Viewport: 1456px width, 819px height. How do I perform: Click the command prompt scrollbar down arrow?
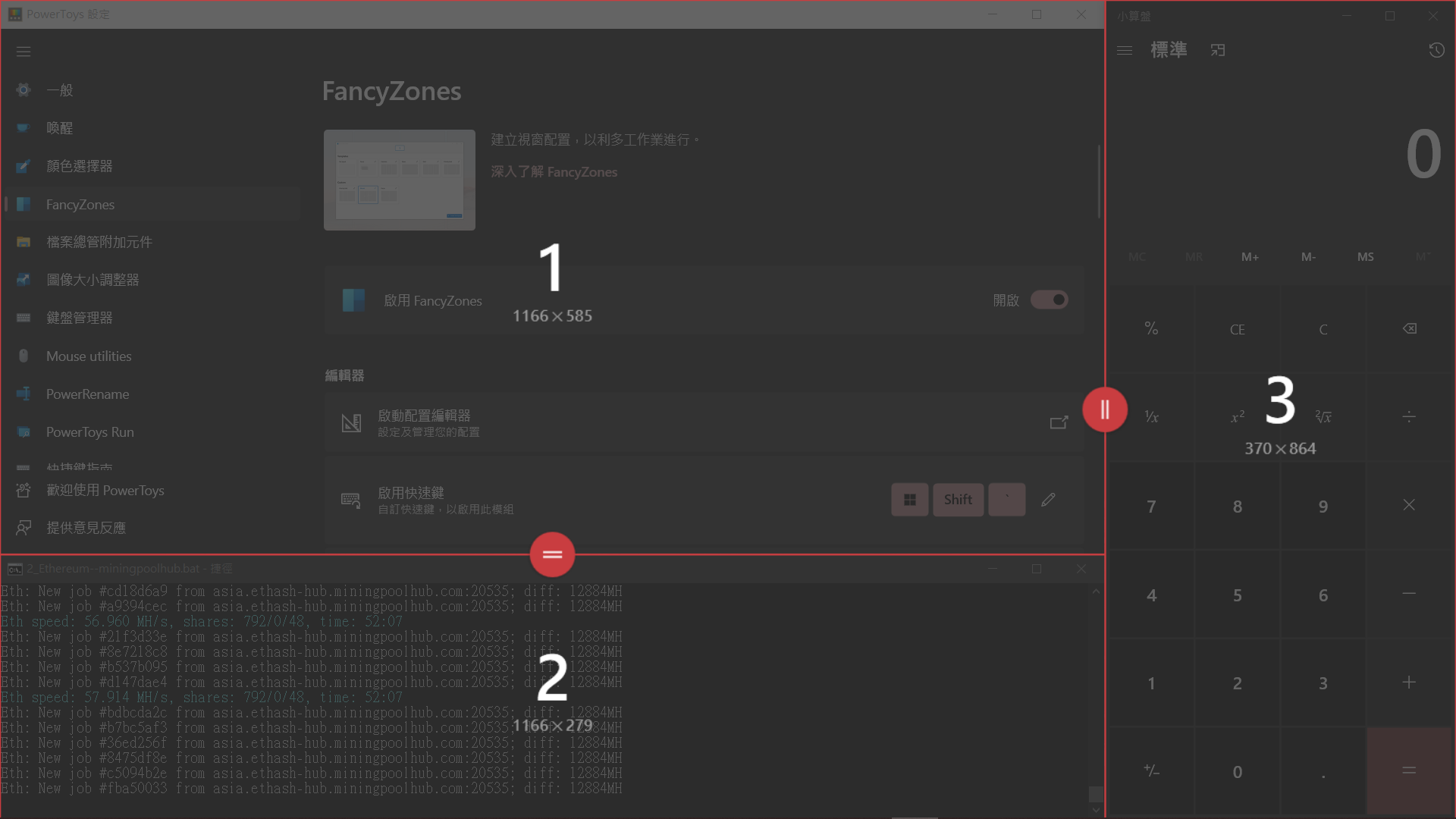point(1095,810)
